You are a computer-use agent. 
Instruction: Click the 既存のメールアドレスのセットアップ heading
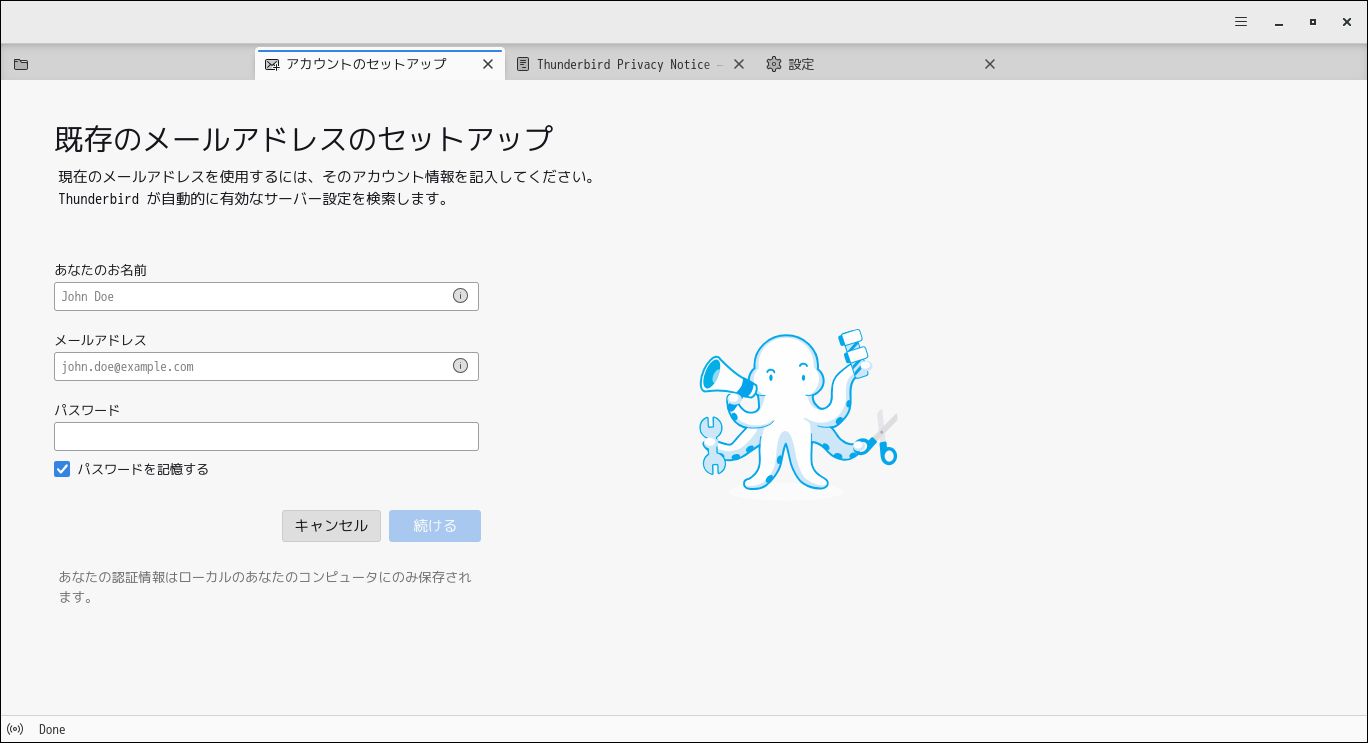click(x=303, y=138)
